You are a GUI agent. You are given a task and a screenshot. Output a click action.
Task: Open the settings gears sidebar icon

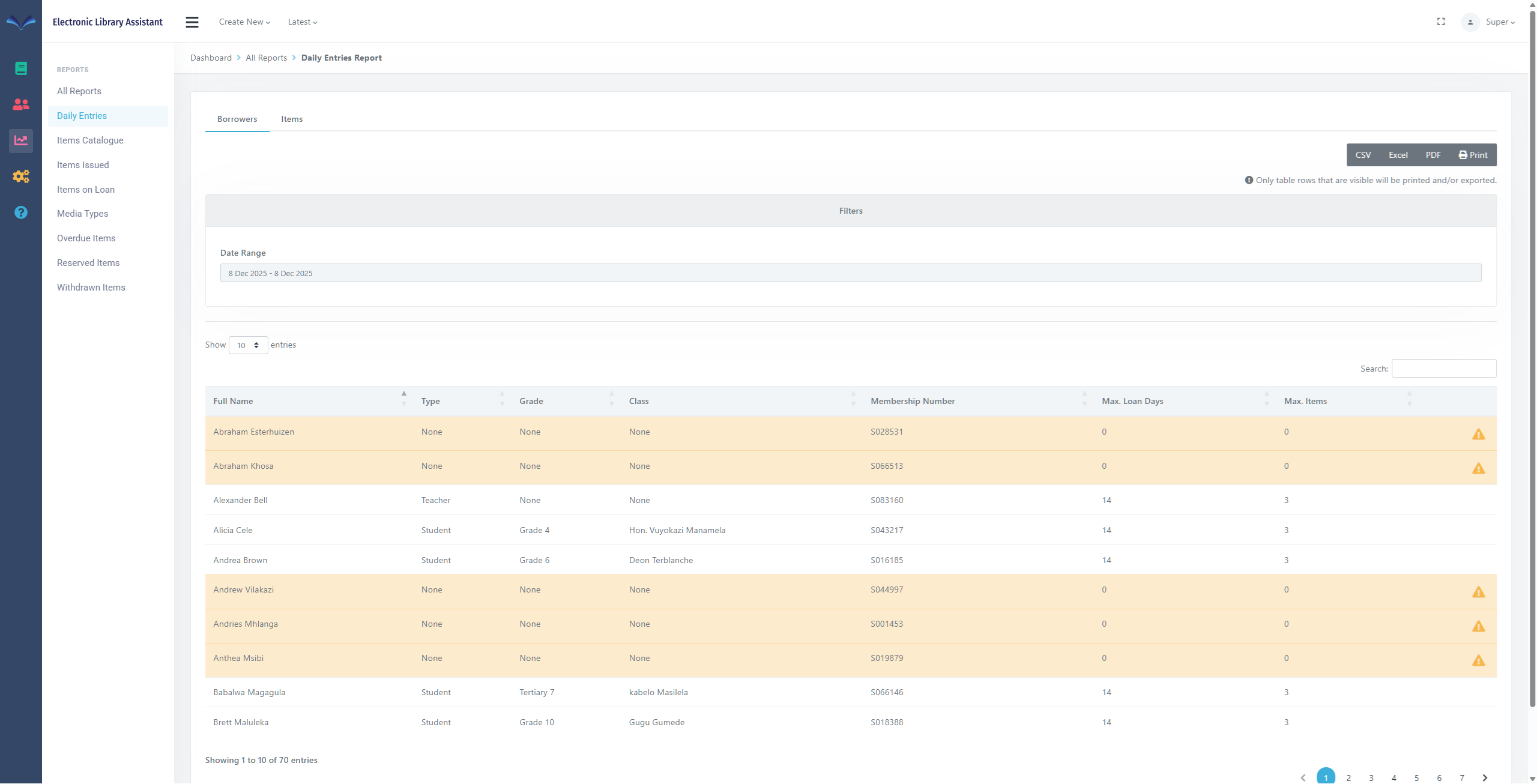coord(21,176)
